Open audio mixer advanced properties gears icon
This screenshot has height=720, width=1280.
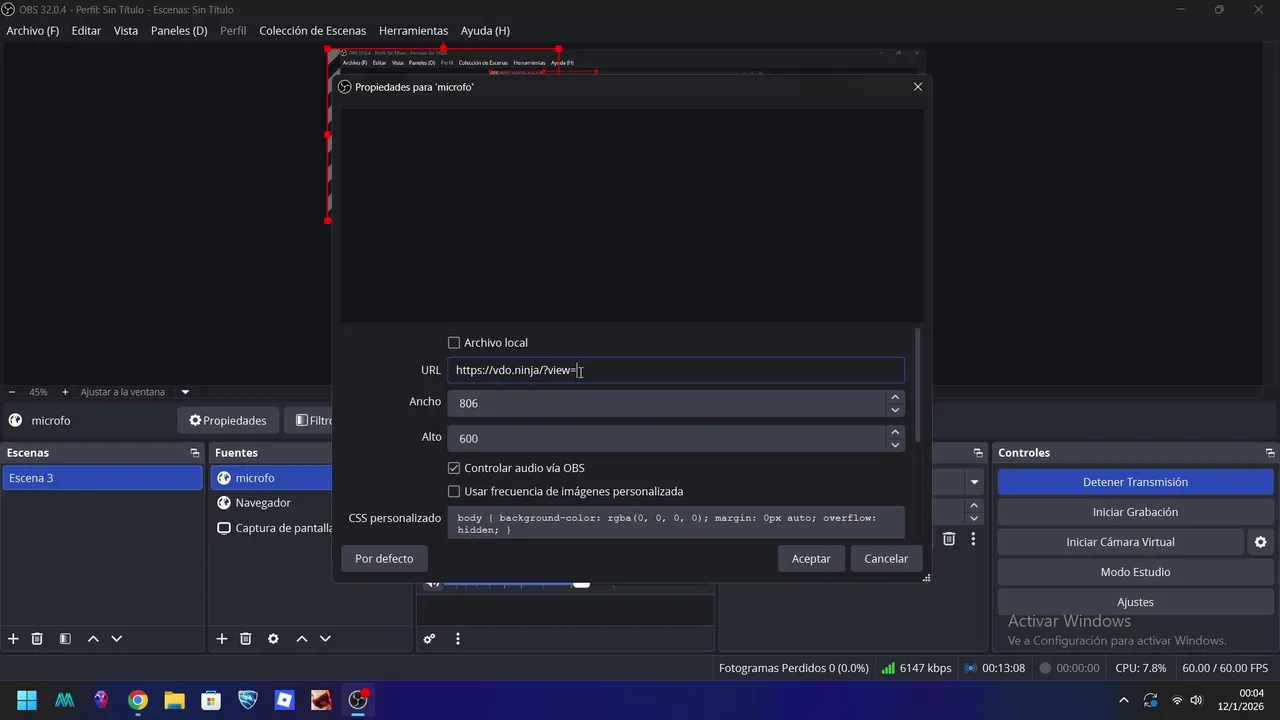click(429, 639)
